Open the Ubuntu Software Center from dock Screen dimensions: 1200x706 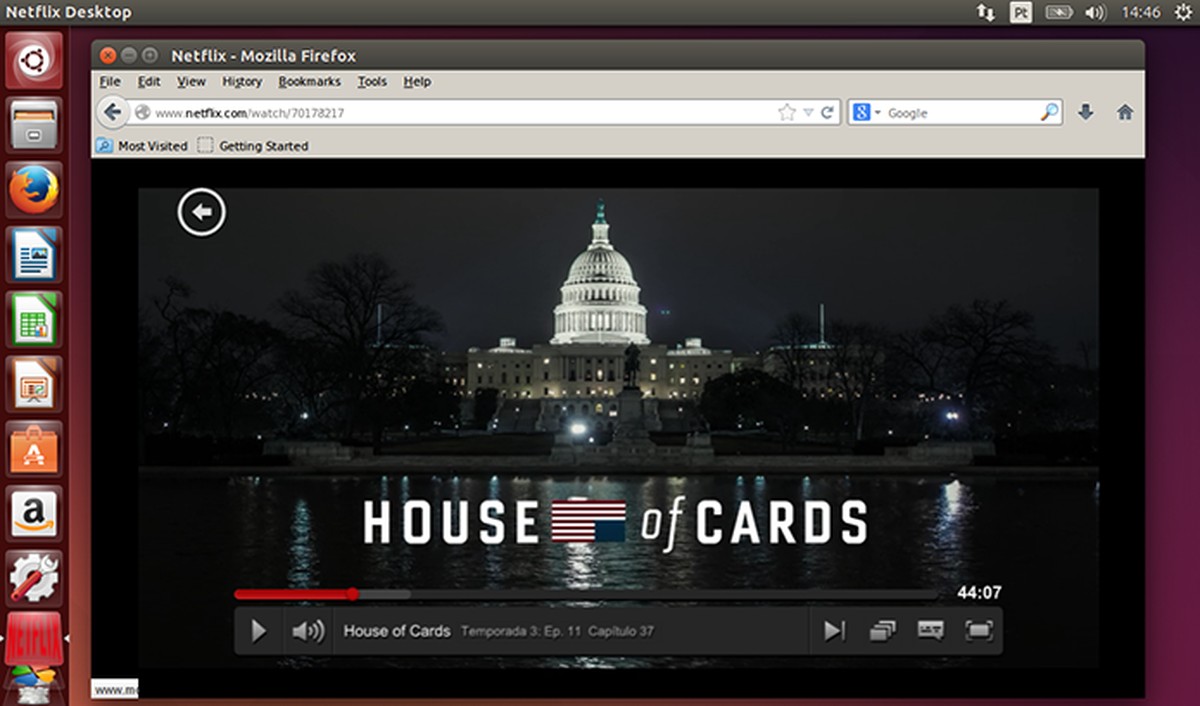tap(33, 447)
